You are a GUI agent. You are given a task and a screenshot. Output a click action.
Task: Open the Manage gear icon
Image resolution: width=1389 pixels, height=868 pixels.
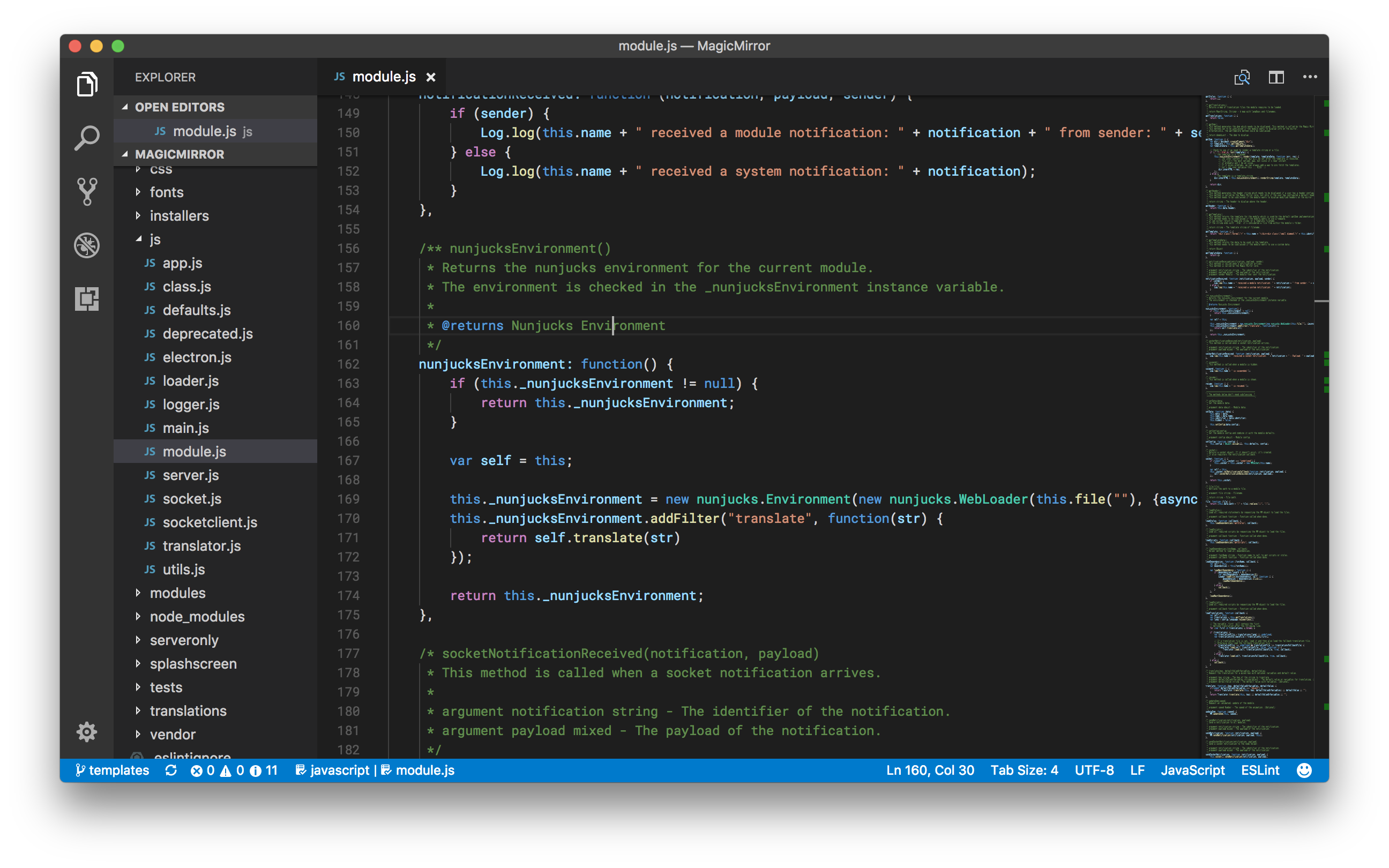tap(87, 731)
